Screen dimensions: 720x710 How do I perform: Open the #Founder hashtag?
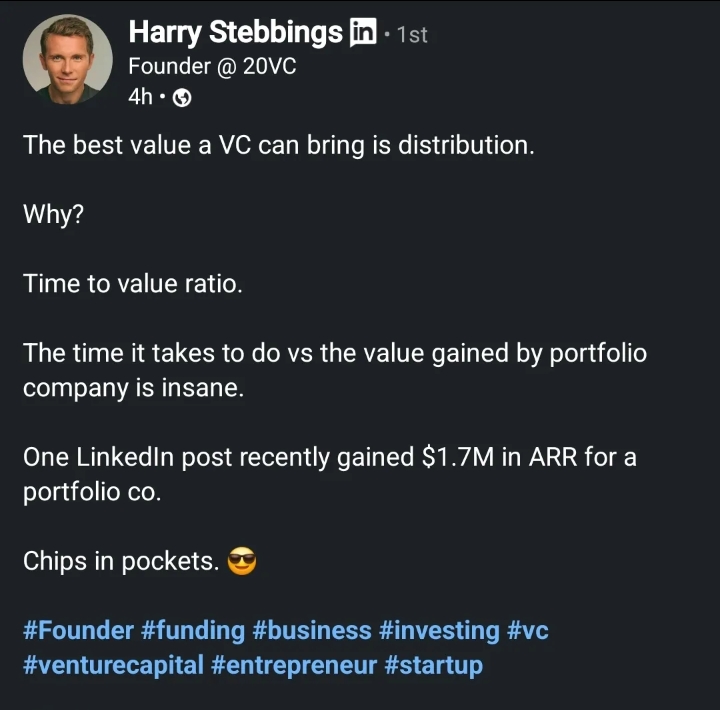tap(78, 630)
